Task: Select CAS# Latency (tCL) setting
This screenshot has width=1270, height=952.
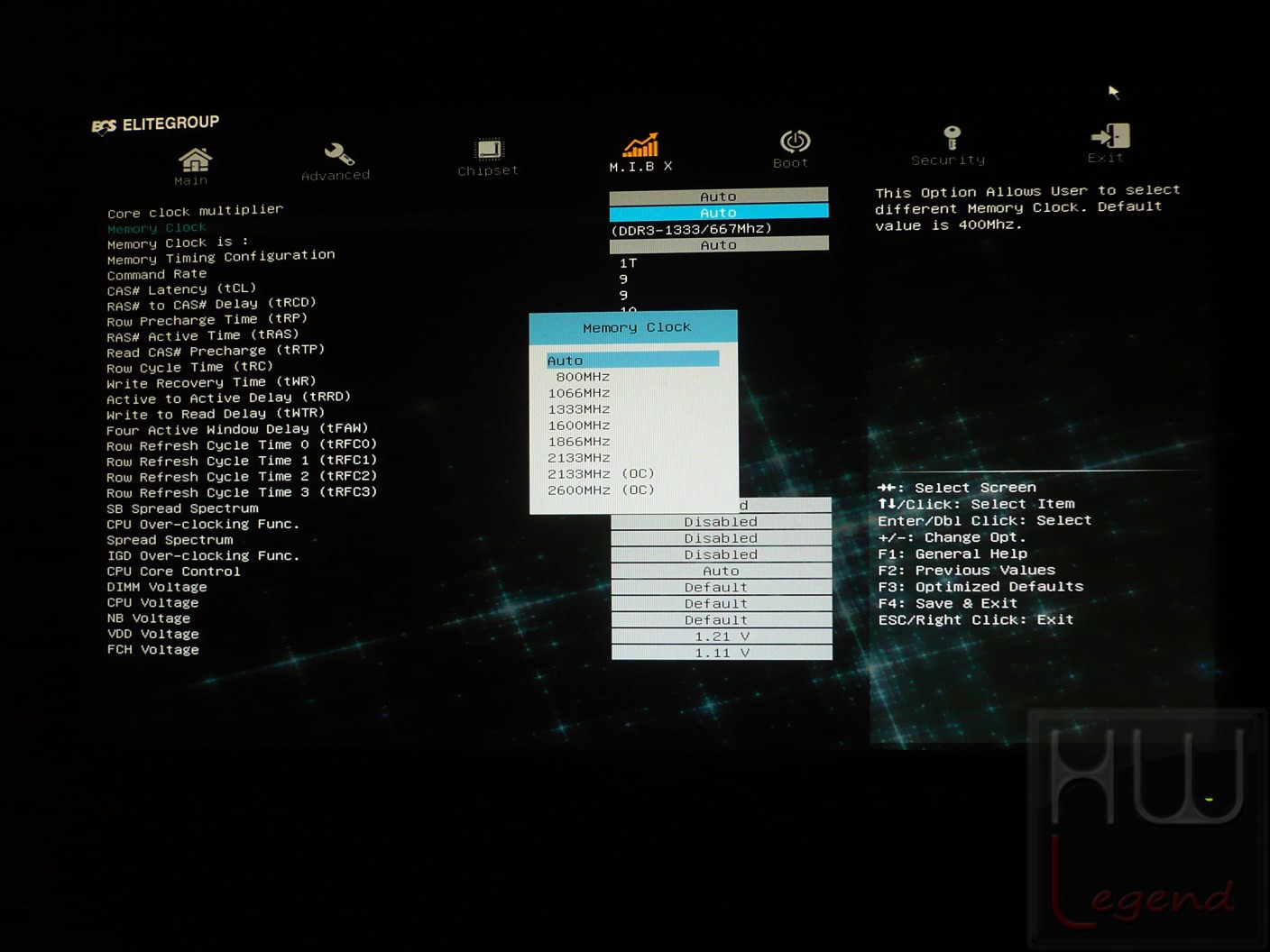Action: (x=181, y=289)
